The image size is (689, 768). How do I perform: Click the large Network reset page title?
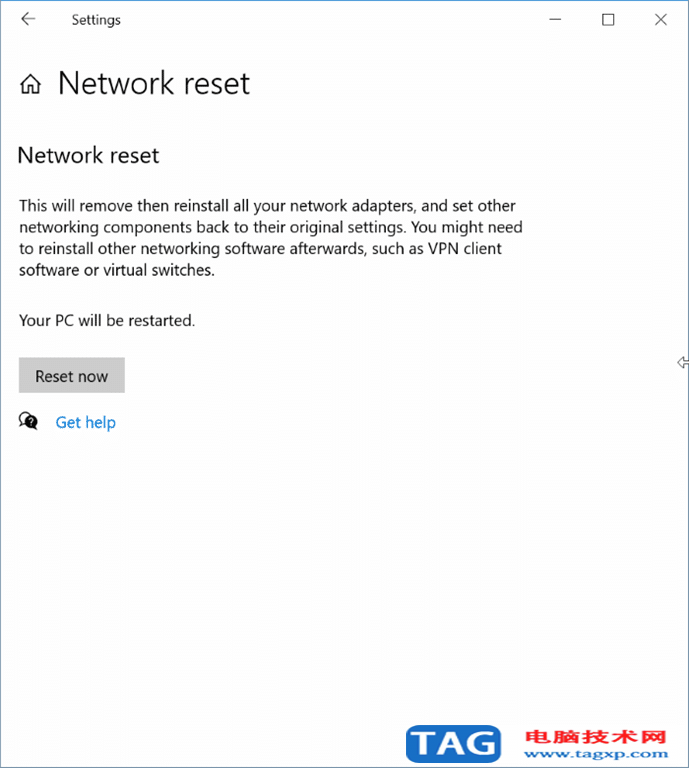154,84
